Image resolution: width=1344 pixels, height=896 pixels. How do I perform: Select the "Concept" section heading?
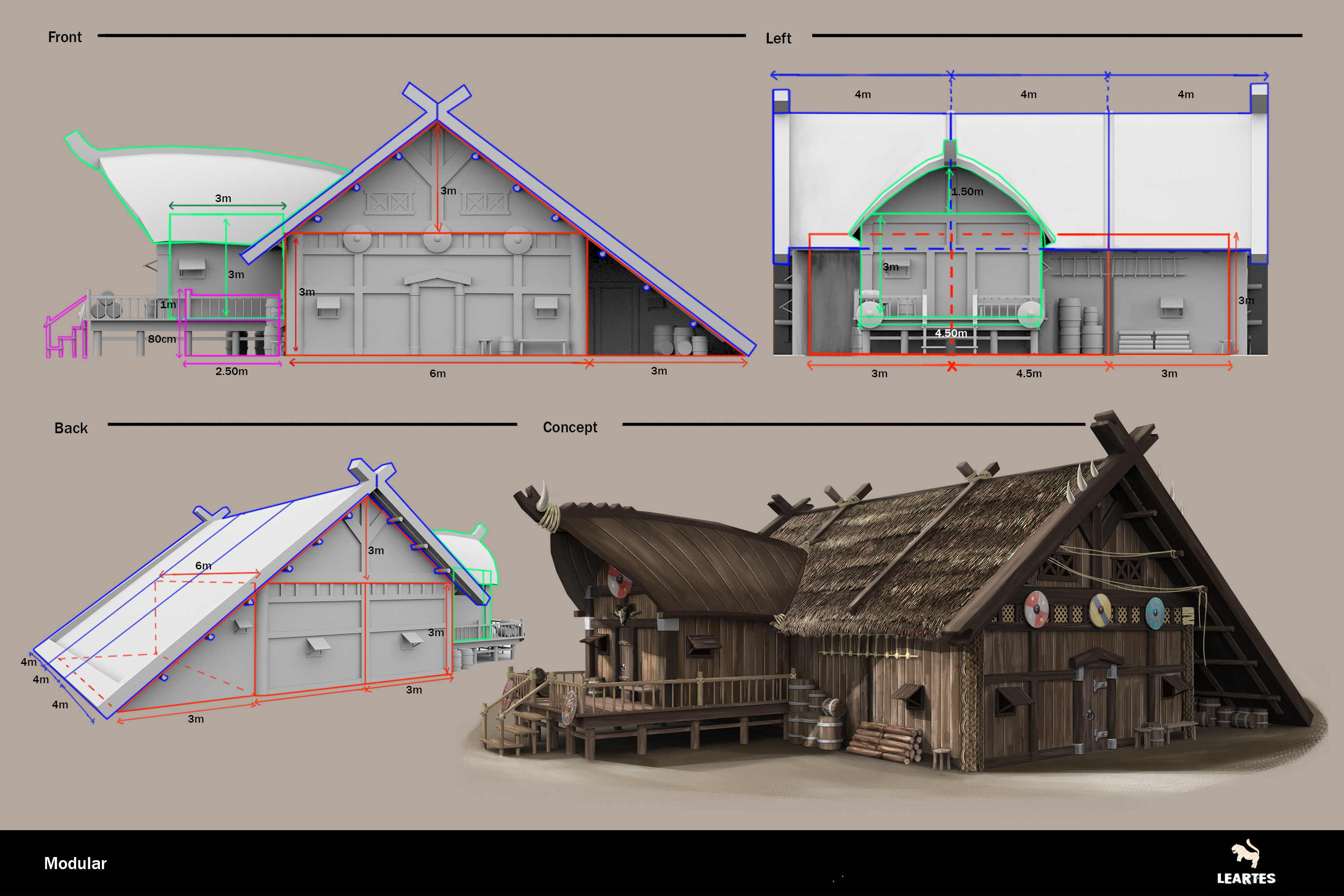pos(570,427)
